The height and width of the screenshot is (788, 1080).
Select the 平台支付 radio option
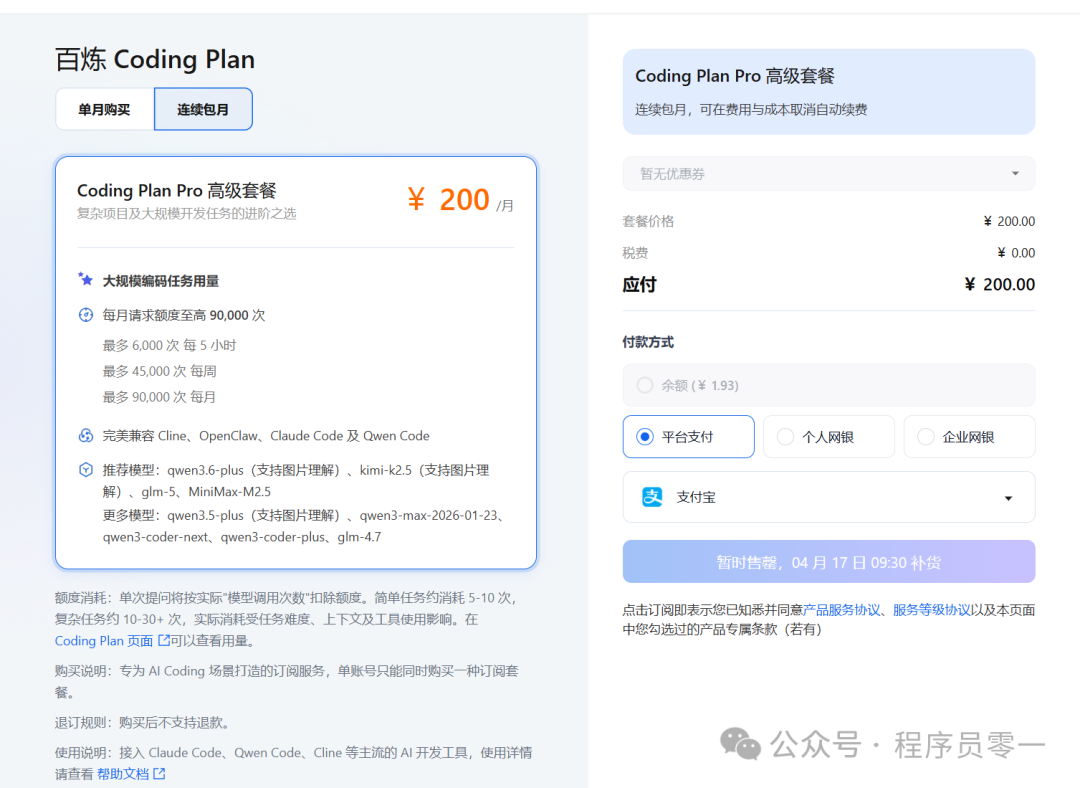point(645,437)
